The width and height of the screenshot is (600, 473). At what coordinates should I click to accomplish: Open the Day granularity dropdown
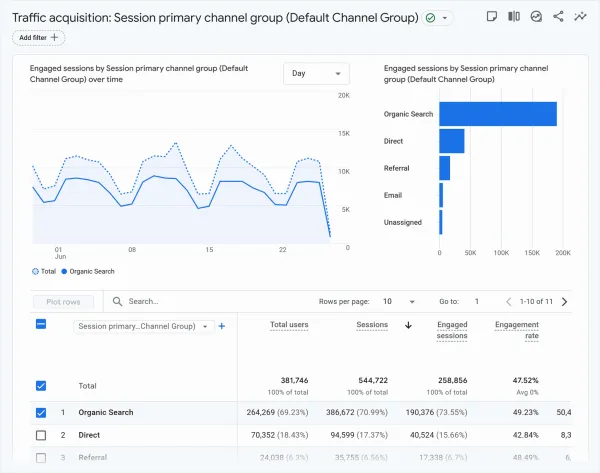[316, 73]
